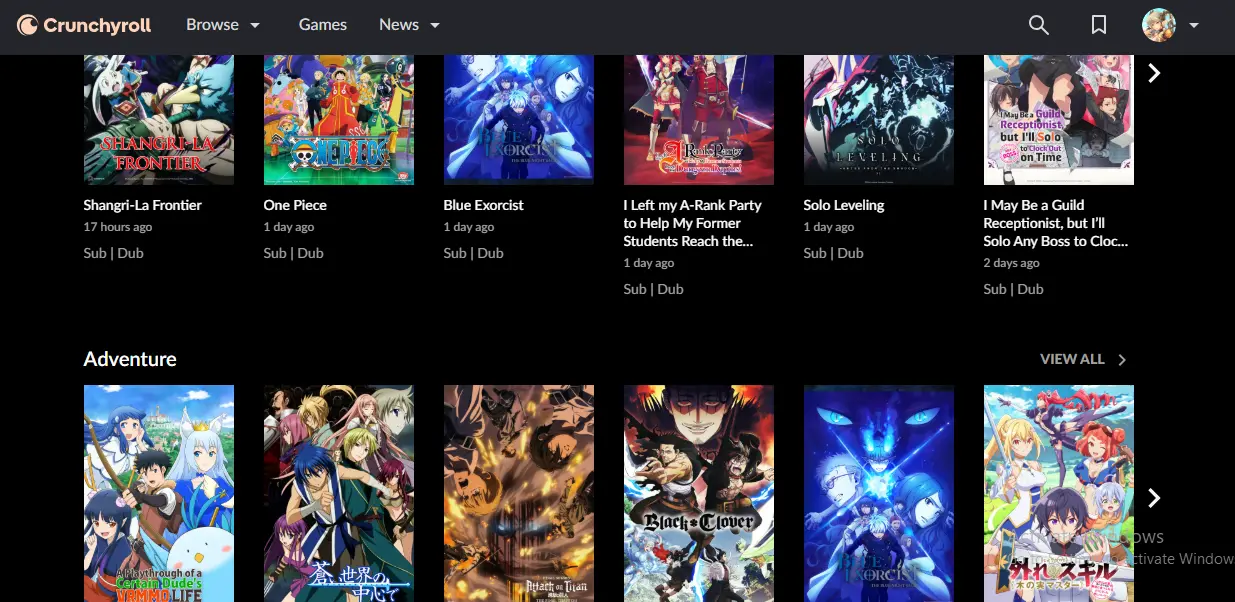Open the search magnifier icon

point(1039,25)
